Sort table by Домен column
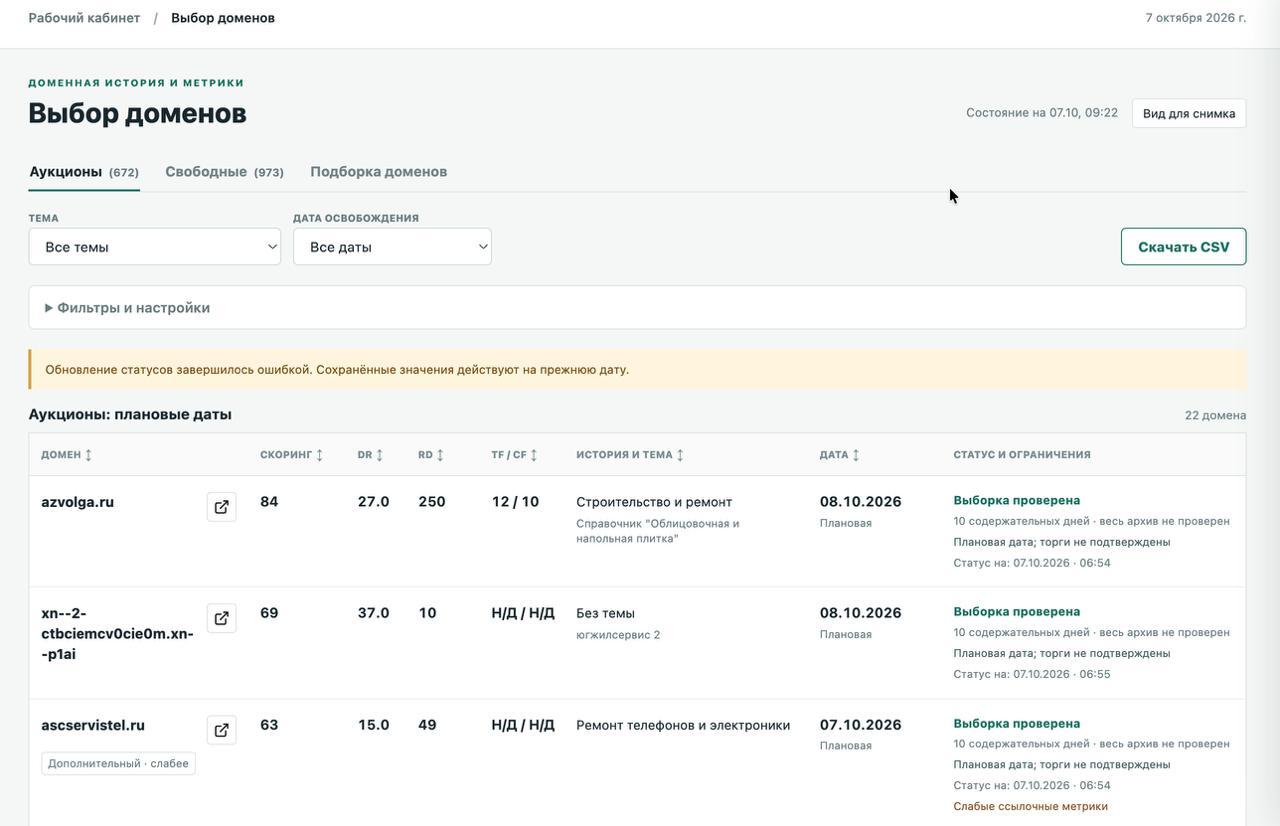The image size is (1280, 826). (x=66, y=455)
